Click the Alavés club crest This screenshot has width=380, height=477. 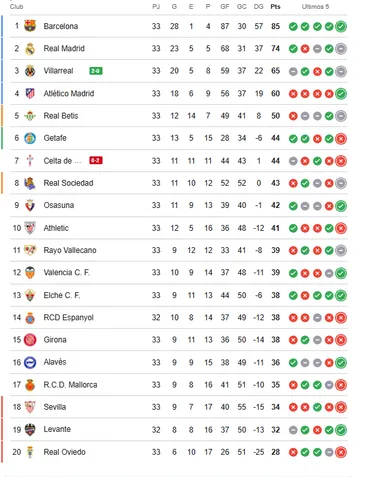click(x=30, y=362)
